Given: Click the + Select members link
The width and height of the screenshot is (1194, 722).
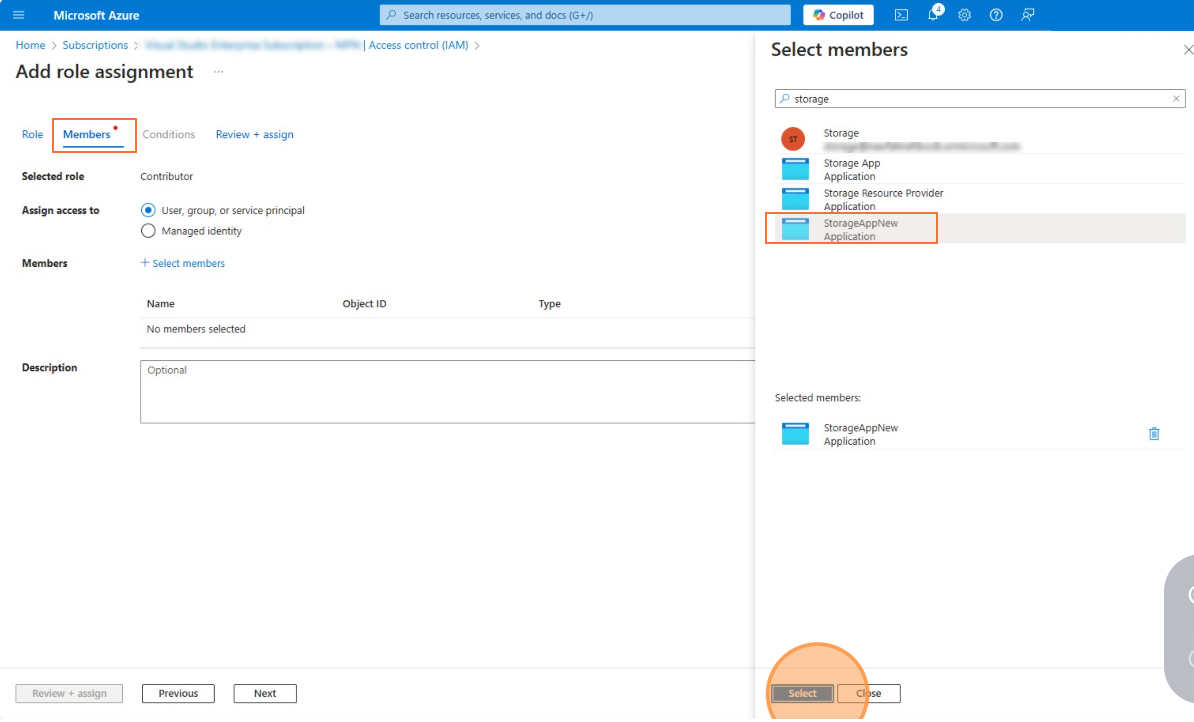Looking at the screenshot, I should 183,264.
